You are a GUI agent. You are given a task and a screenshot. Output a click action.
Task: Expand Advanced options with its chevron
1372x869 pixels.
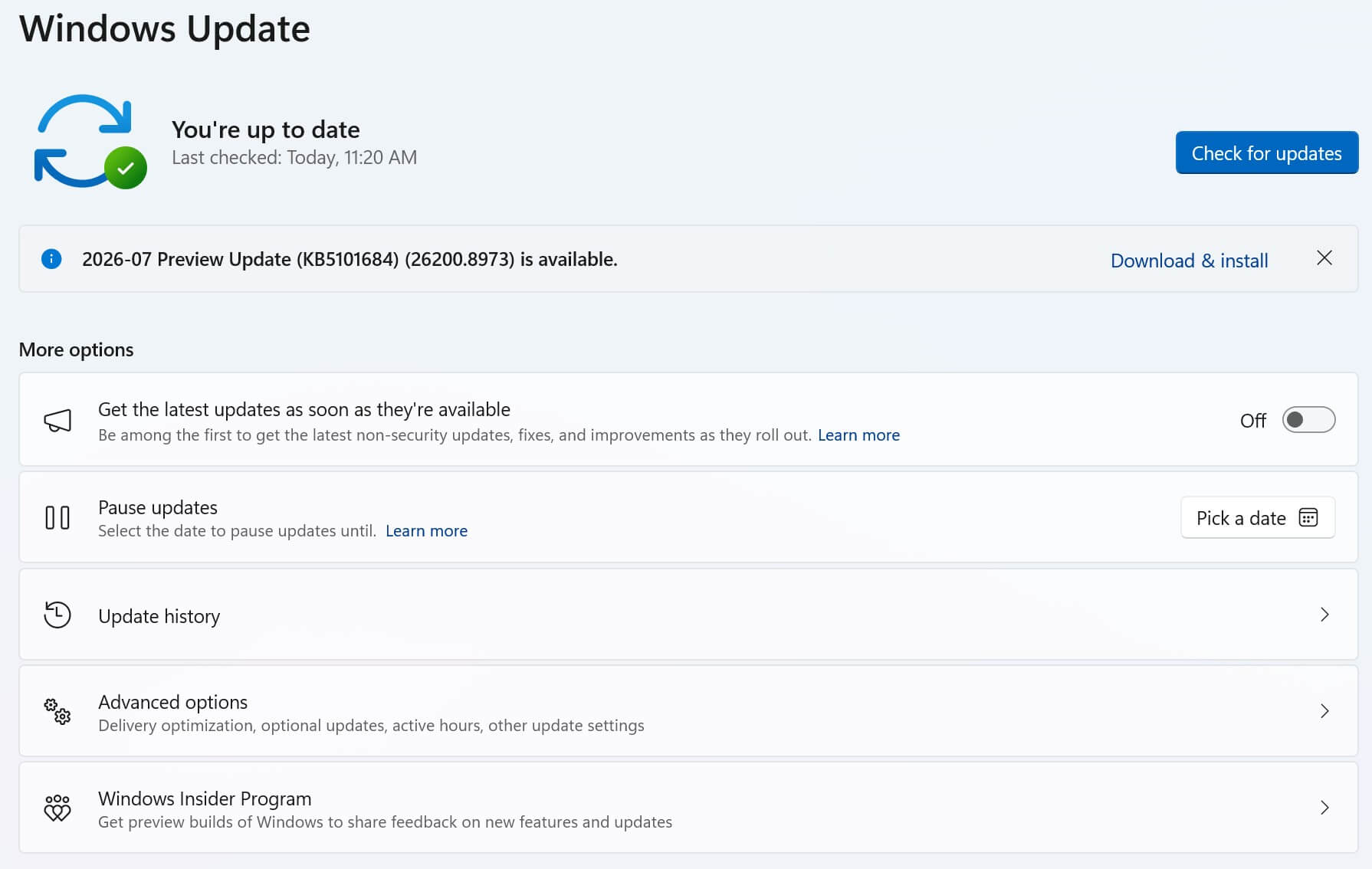(1324, 711)
